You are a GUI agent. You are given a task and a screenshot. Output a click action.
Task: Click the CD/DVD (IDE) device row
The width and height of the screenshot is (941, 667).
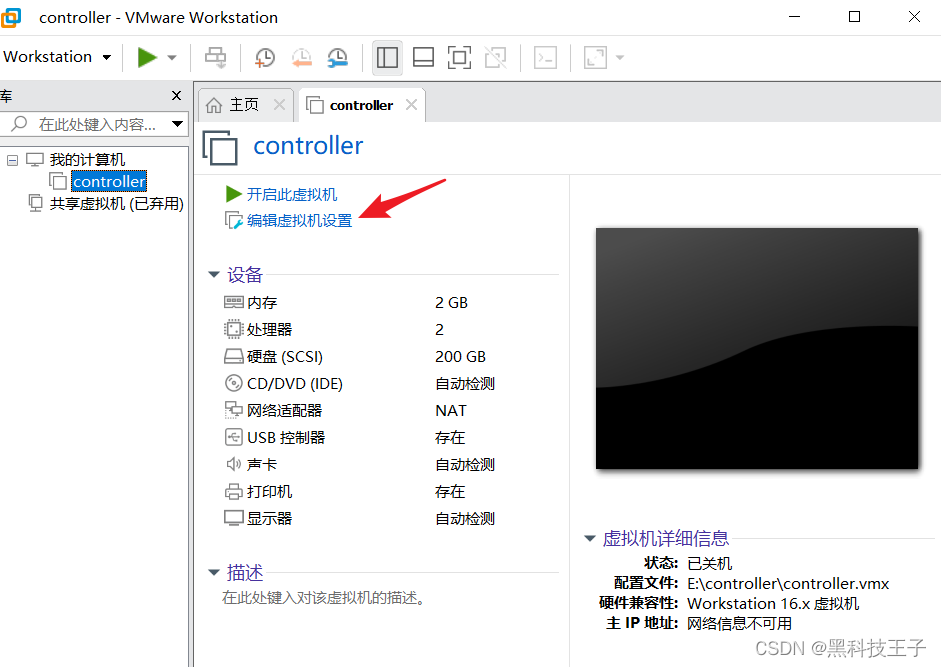(x=360, y=384)
